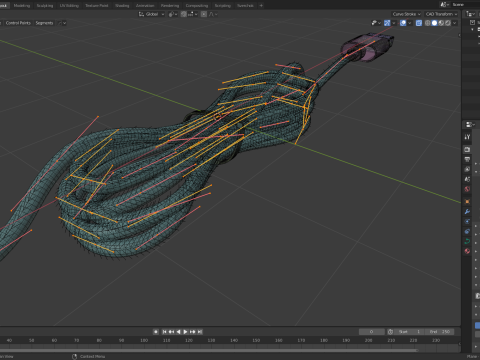The height and width of the screenshot is (360, 480).
Task: Click the current frame field
Action: click(372, 332)
